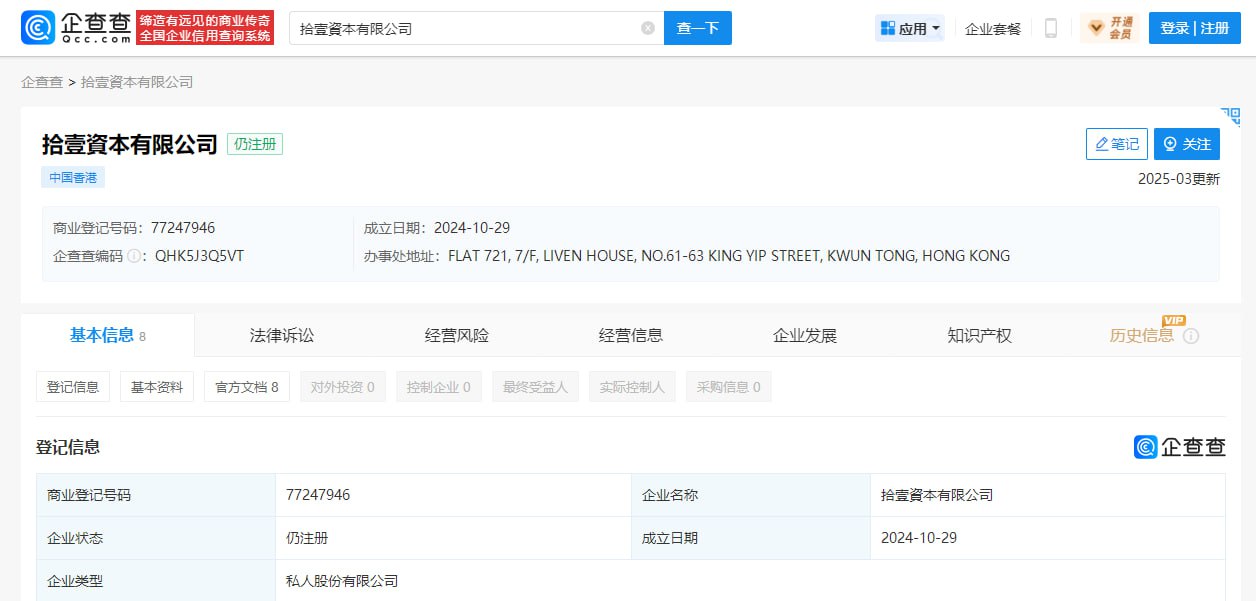This screenshot has height=601, width=1256.
Task: Go to the 企查查 breadcrumb link
Action: tap(42, 82)
